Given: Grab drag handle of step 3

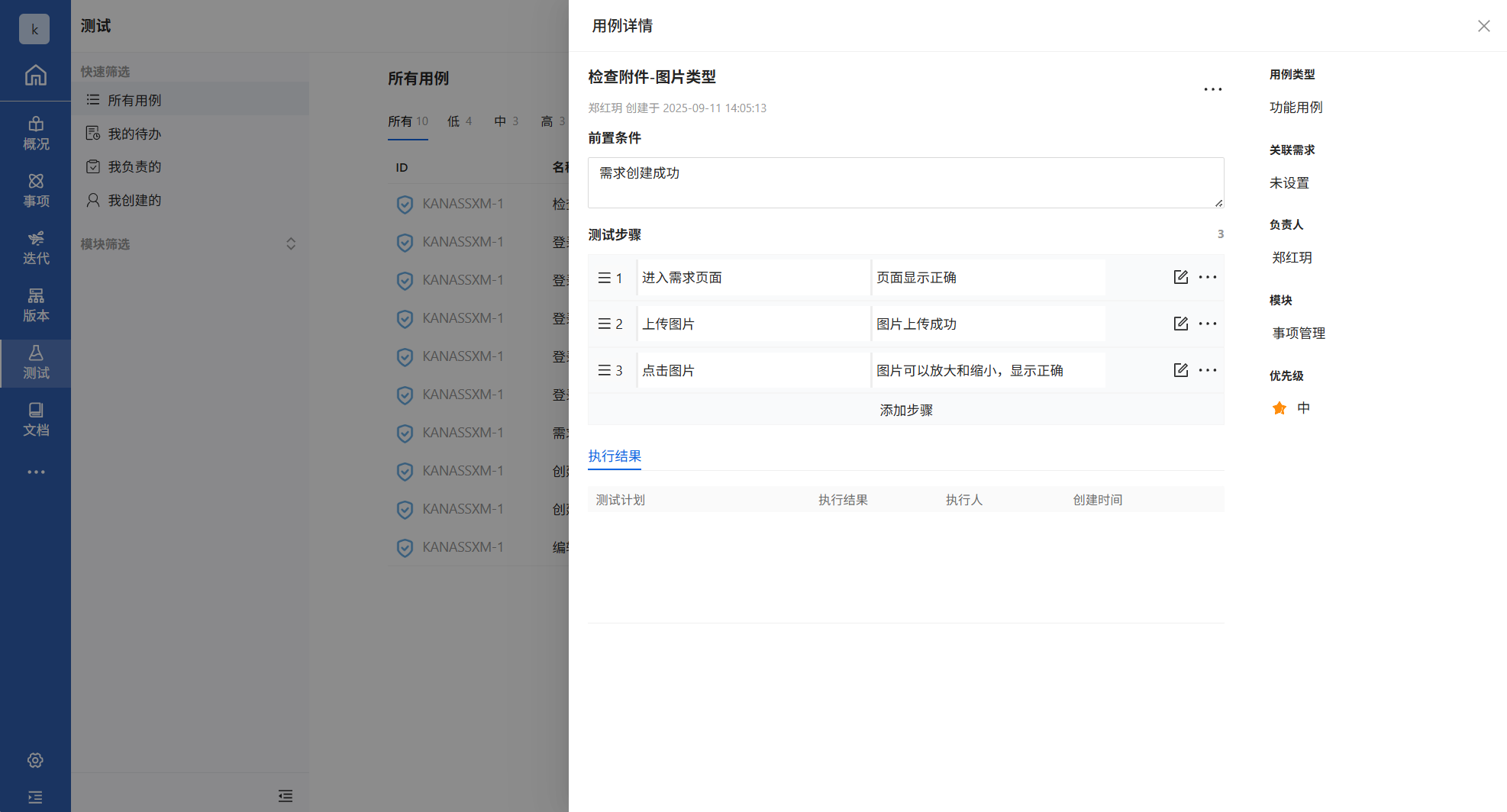Looking at the screenshot, I should [604, 371].
